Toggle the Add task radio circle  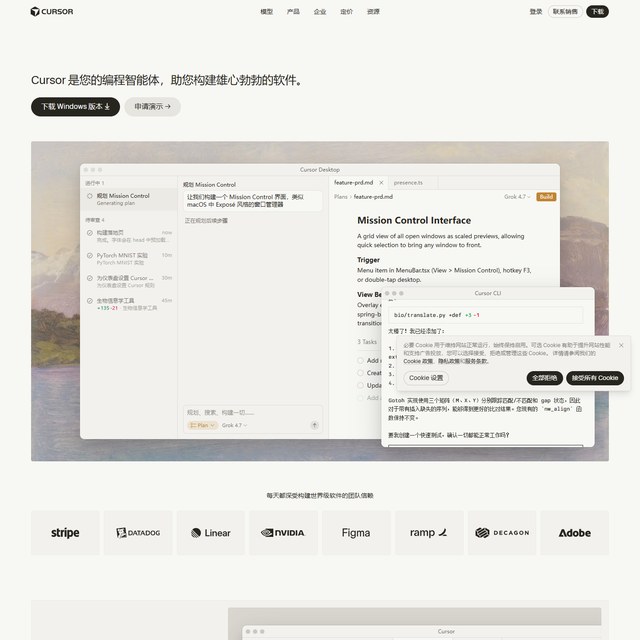360,360
